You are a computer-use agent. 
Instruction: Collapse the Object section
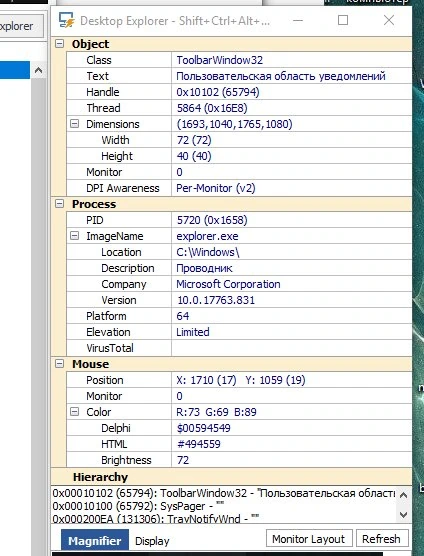[x=60, y=44]
